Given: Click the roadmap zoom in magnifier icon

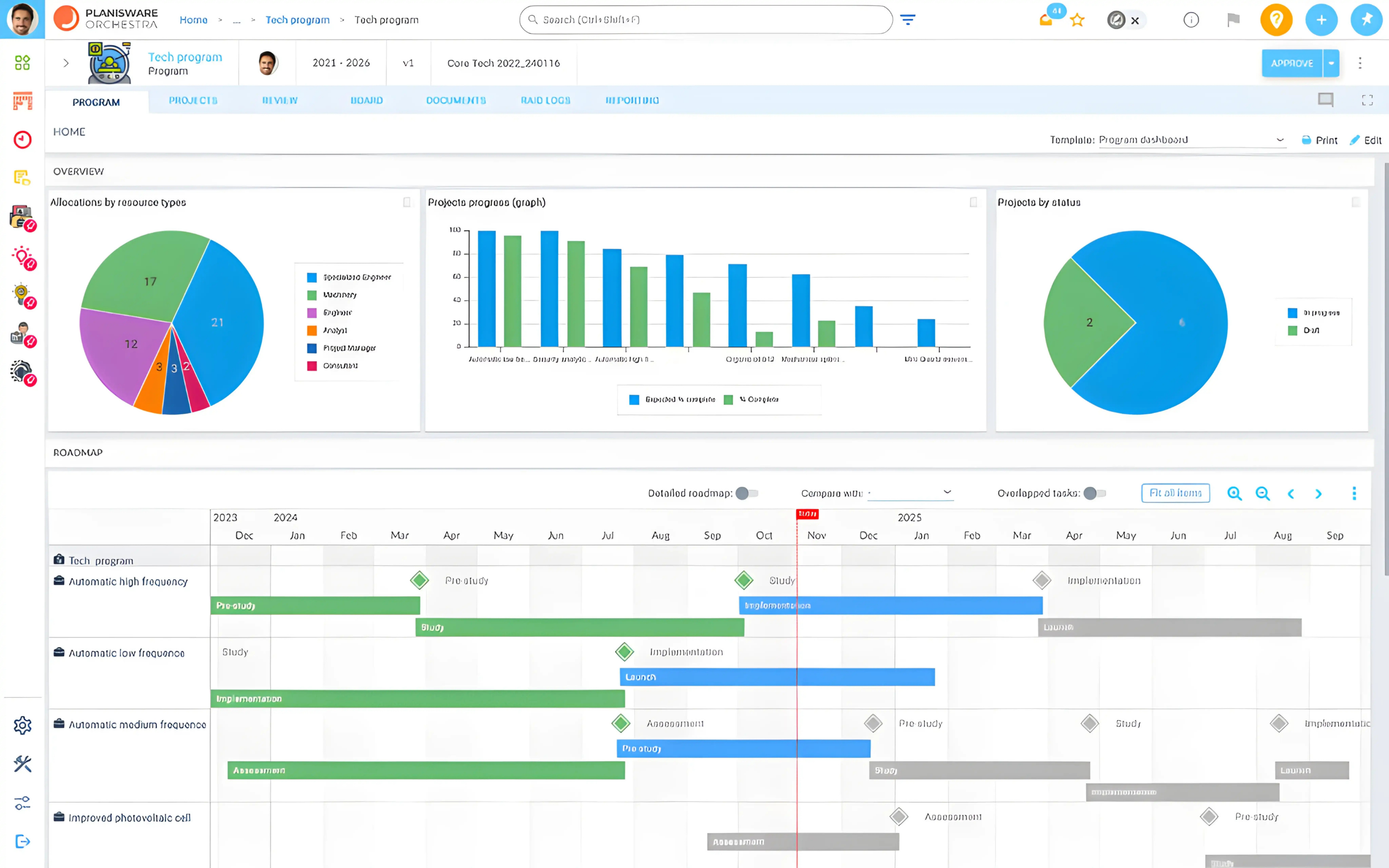Looking at the screenshot, I should click(x=1234, y=493).
